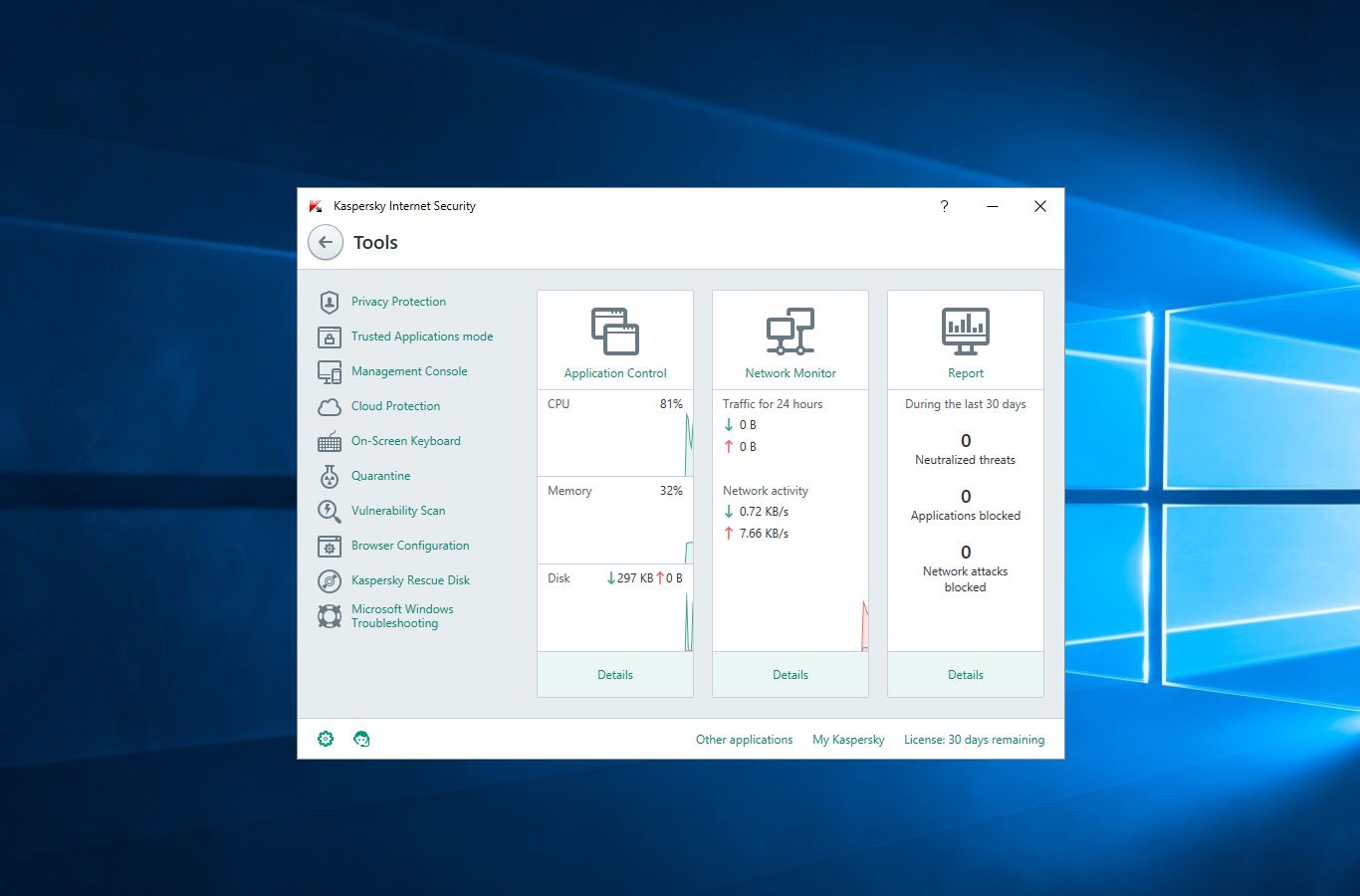The image size is (1360, 896).
Task: Click License: 30 days remaining
Action: (975, 740)
